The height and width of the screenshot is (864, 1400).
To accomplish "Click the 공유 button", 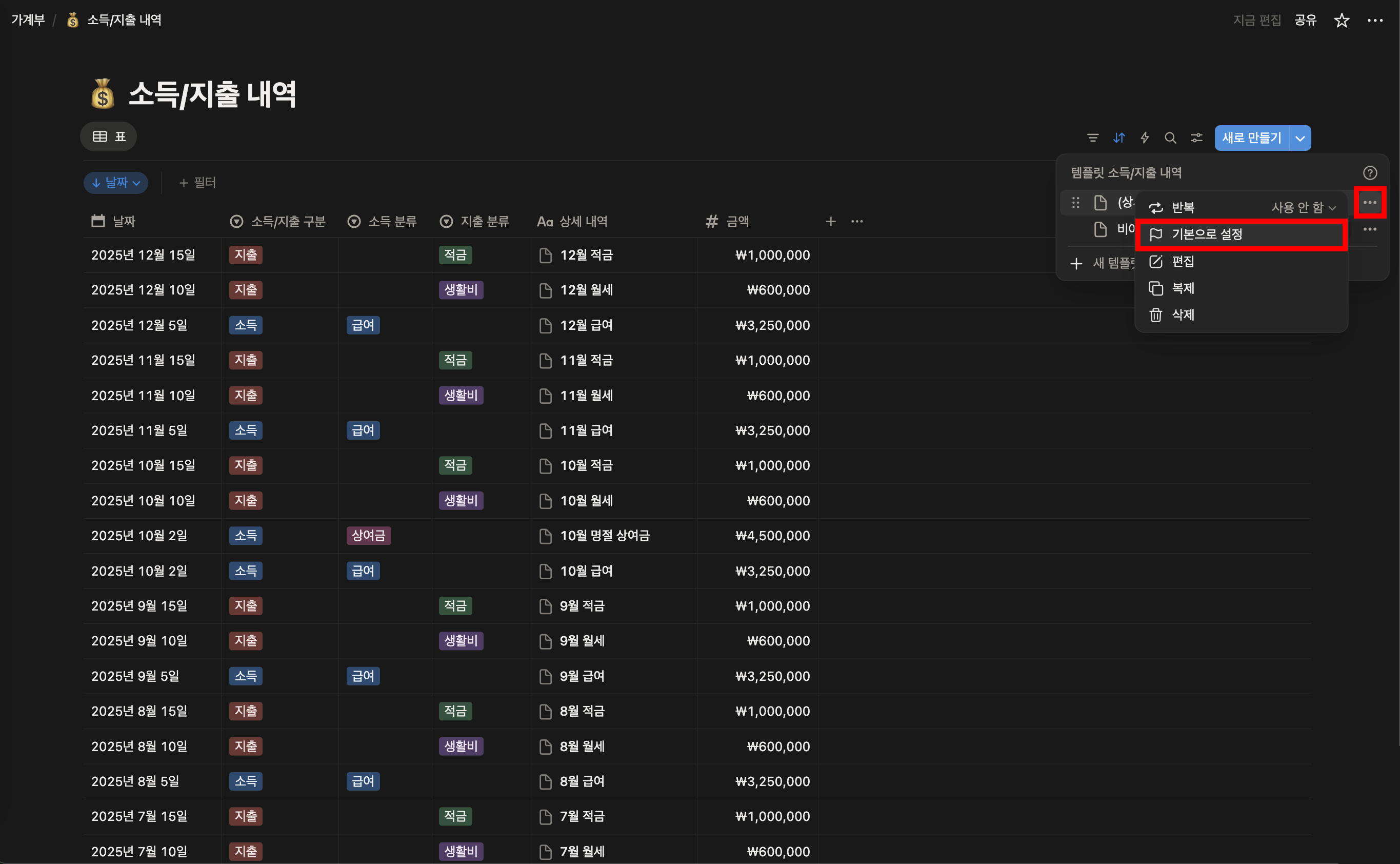I will tap(1305, 21).
